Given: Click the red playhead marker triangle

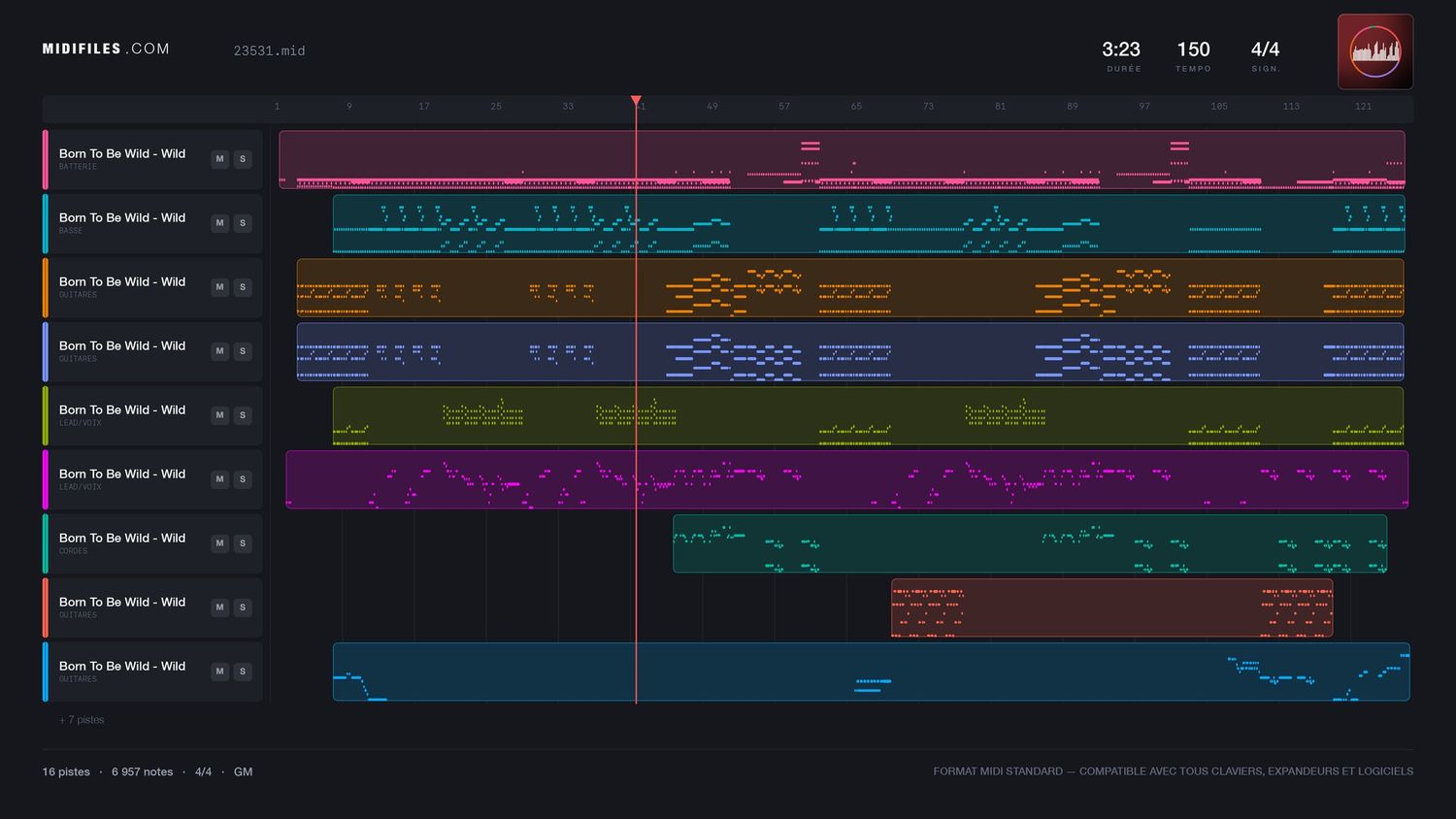Looking at the screenshot, I should pos(636,101).
